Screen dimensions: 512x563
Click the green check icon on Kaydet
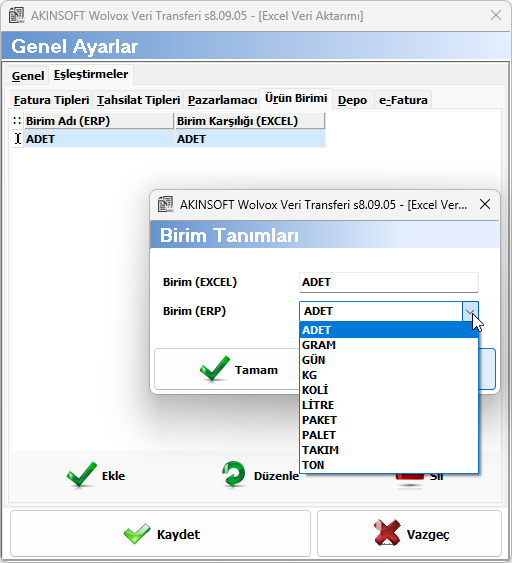[137, 533]
